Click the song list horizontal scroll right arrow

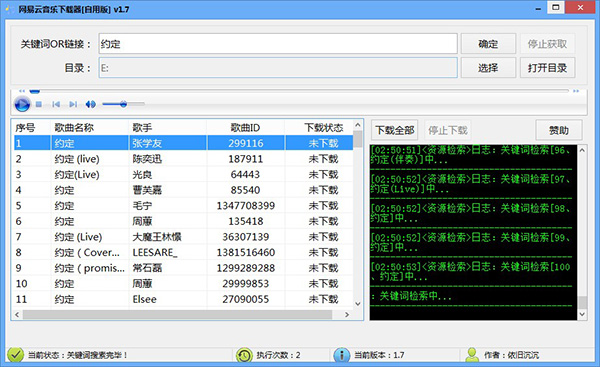point(347,315)
